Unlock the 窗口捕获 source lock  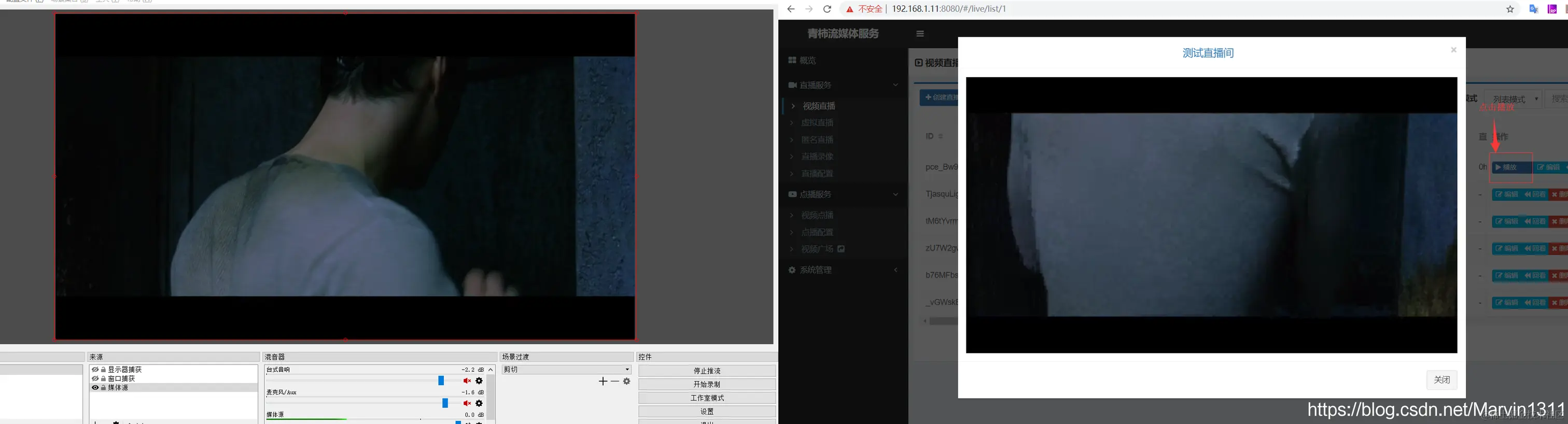tap(104, 378)
